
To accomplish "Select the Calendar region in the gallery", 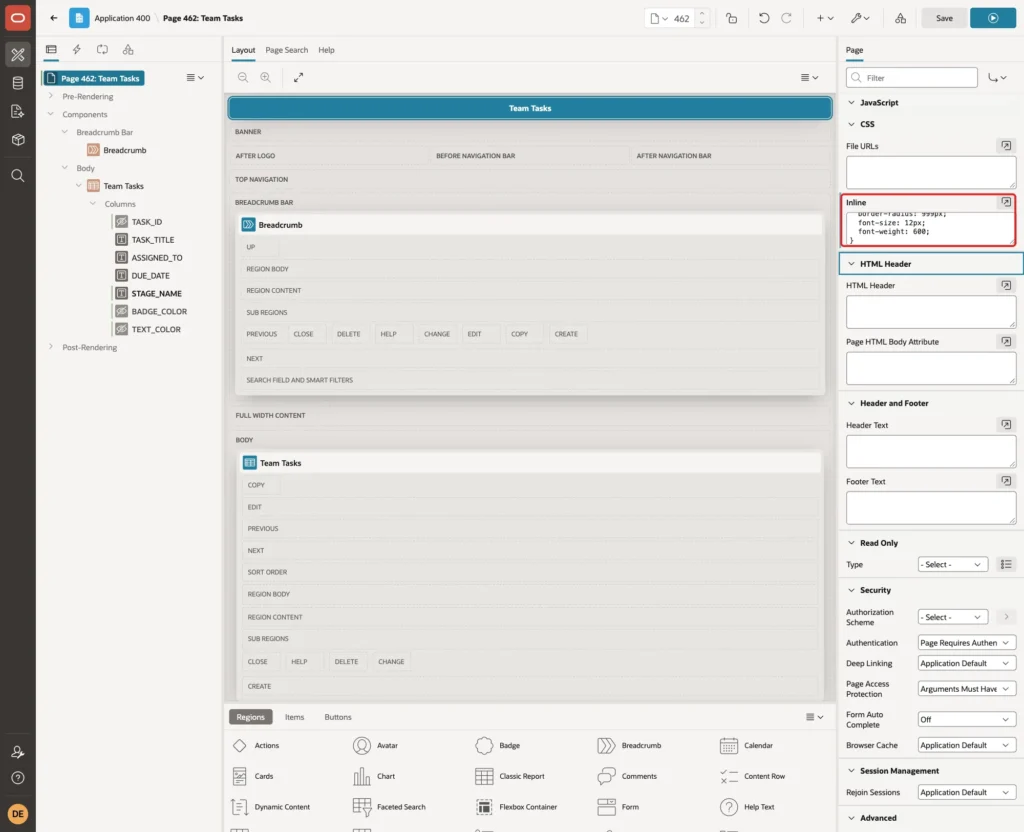I will 746,745.
